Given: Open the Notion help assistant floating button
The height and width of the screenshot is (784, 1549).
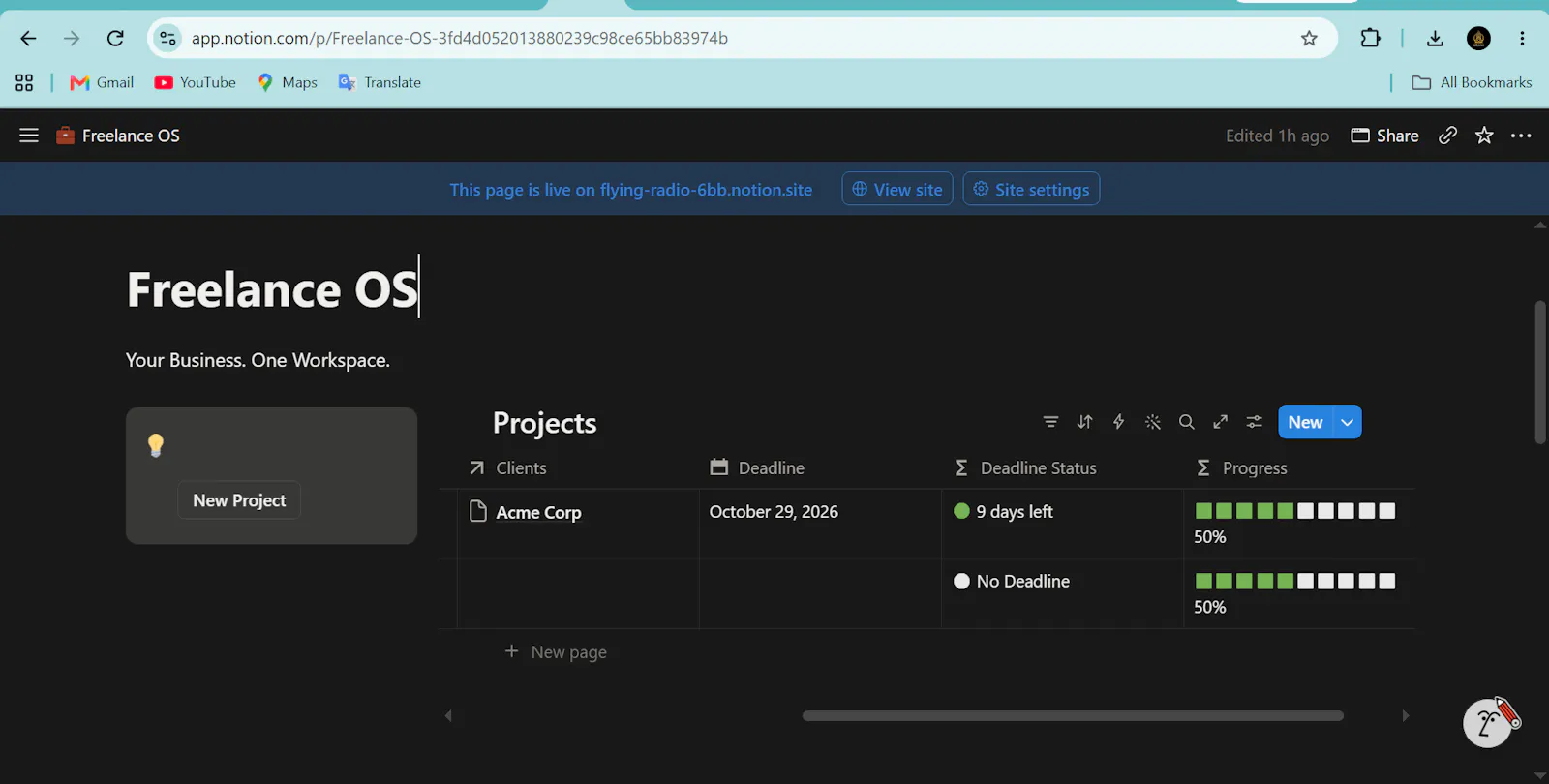Looking at the screenshot, I should click(x=1488, y=722).
